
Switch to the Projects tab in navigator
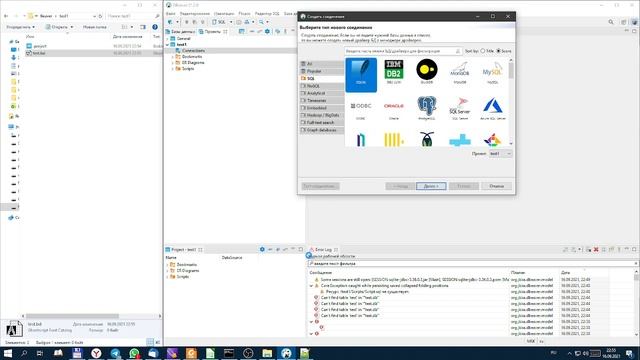(x=213, y=31)
